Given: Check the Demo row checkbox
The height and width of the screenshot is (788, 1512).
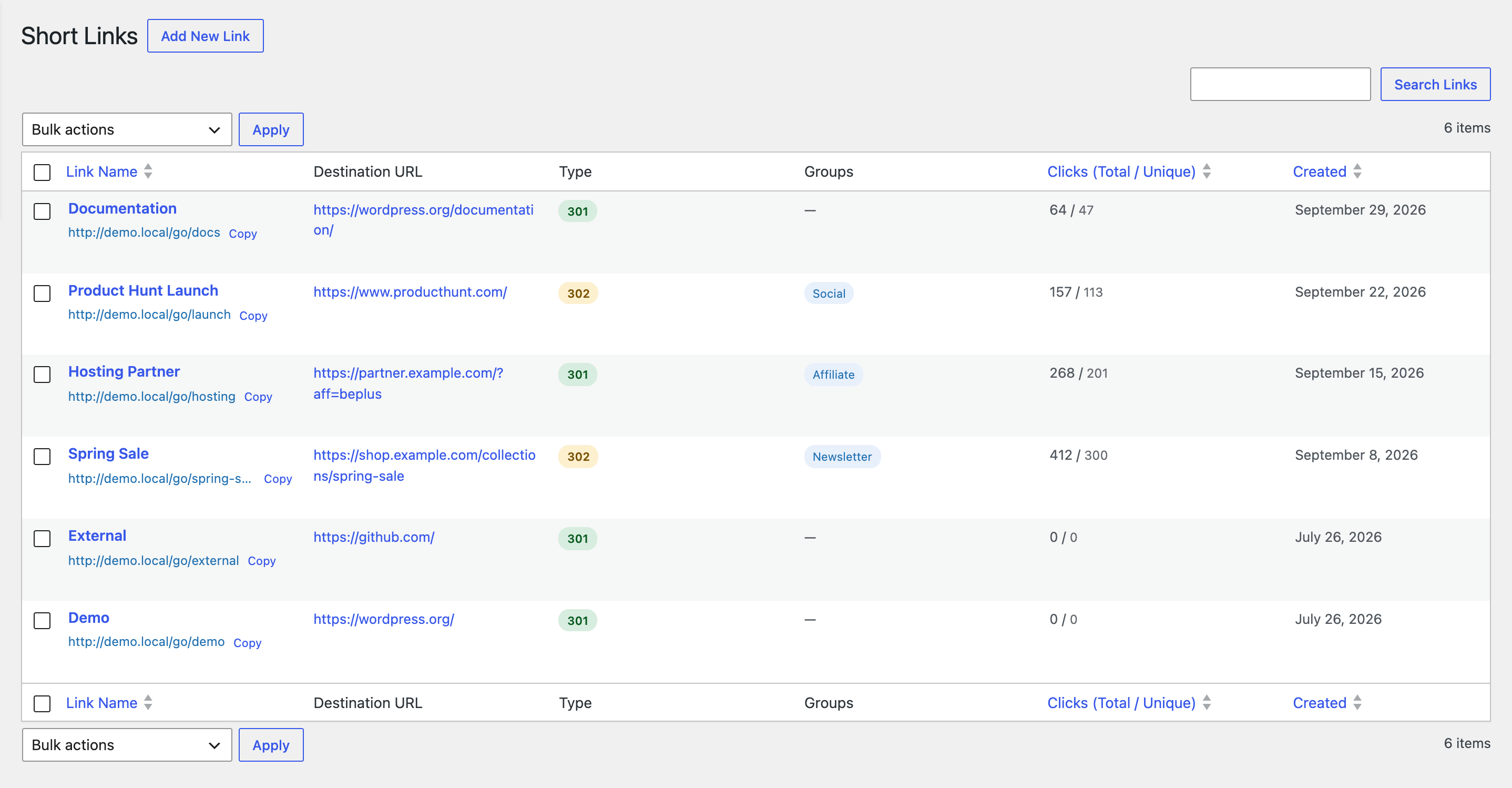Looking at the screenshot, I should pyautogui.click(x=42, y=620).
